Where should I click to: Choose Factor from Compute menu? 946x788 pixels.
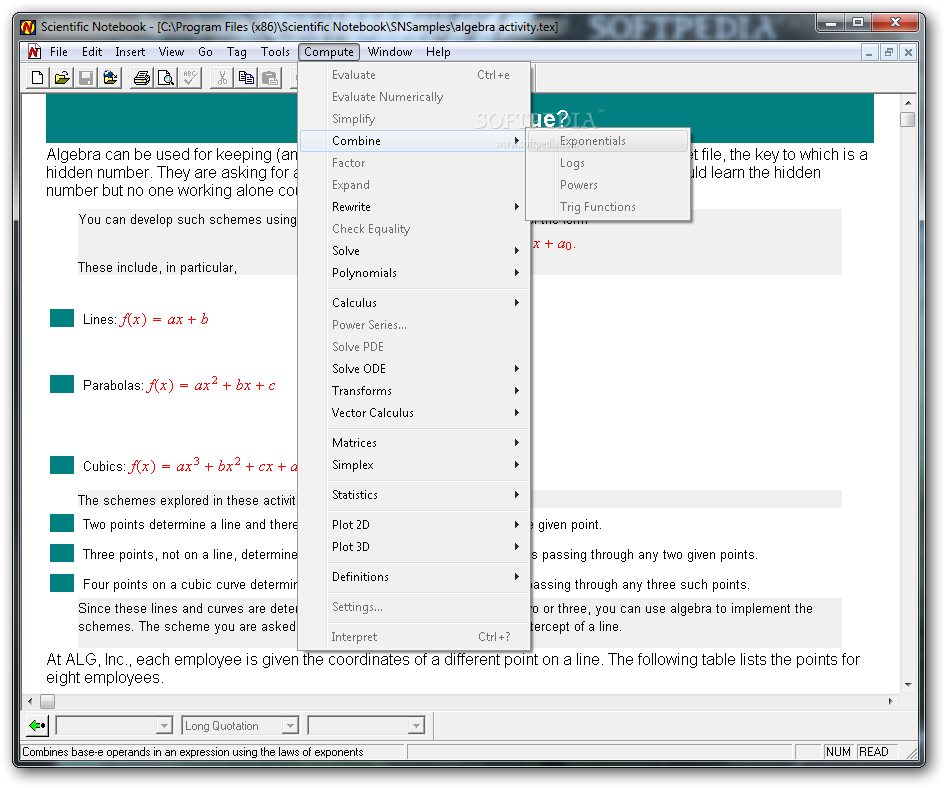pyautogui.click(x=415, y=163)
